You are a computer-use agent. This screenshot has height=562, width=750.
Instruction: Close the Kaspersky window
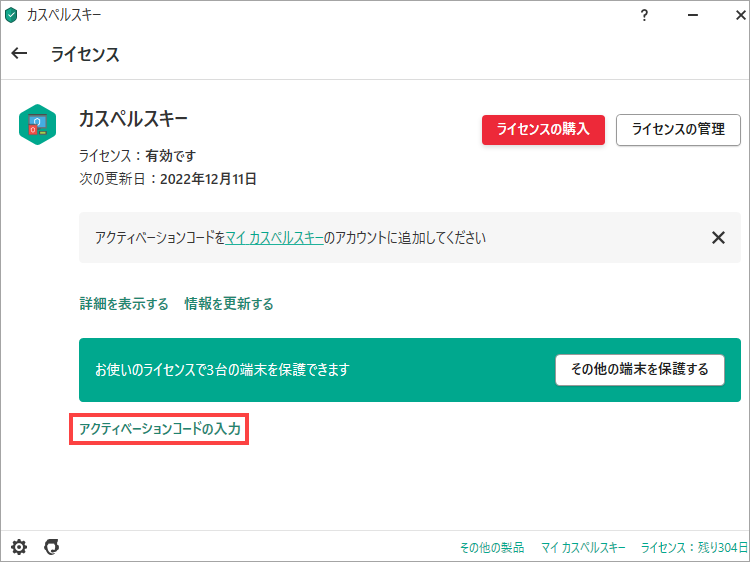[x=740, y=15]
